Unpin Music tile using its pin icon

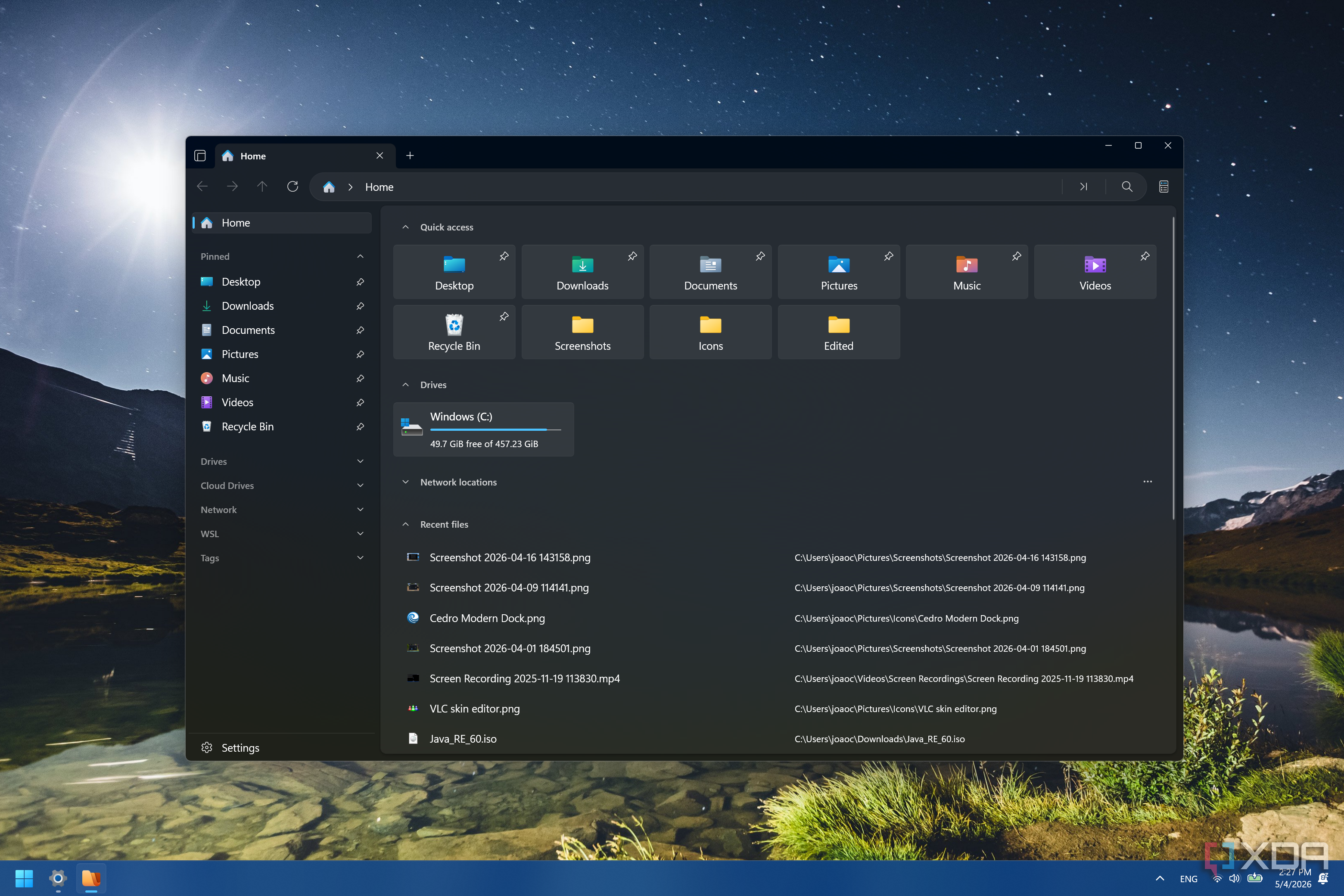coord(1017,257)
